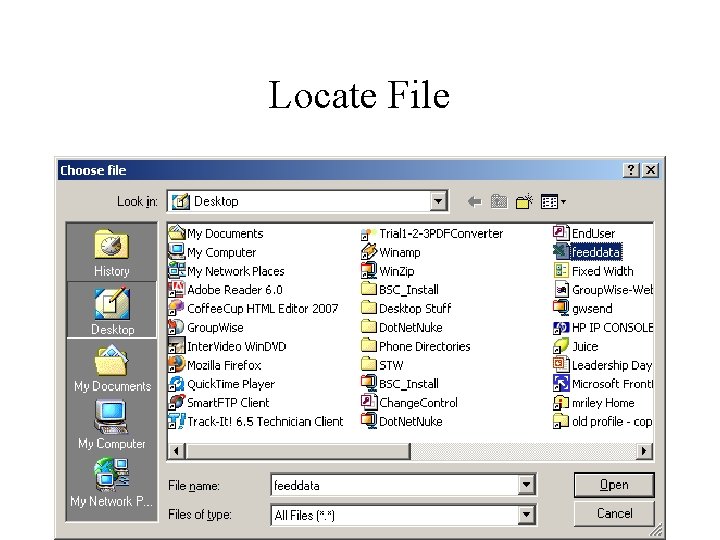Select the EndUser file icon

(561, 233)
